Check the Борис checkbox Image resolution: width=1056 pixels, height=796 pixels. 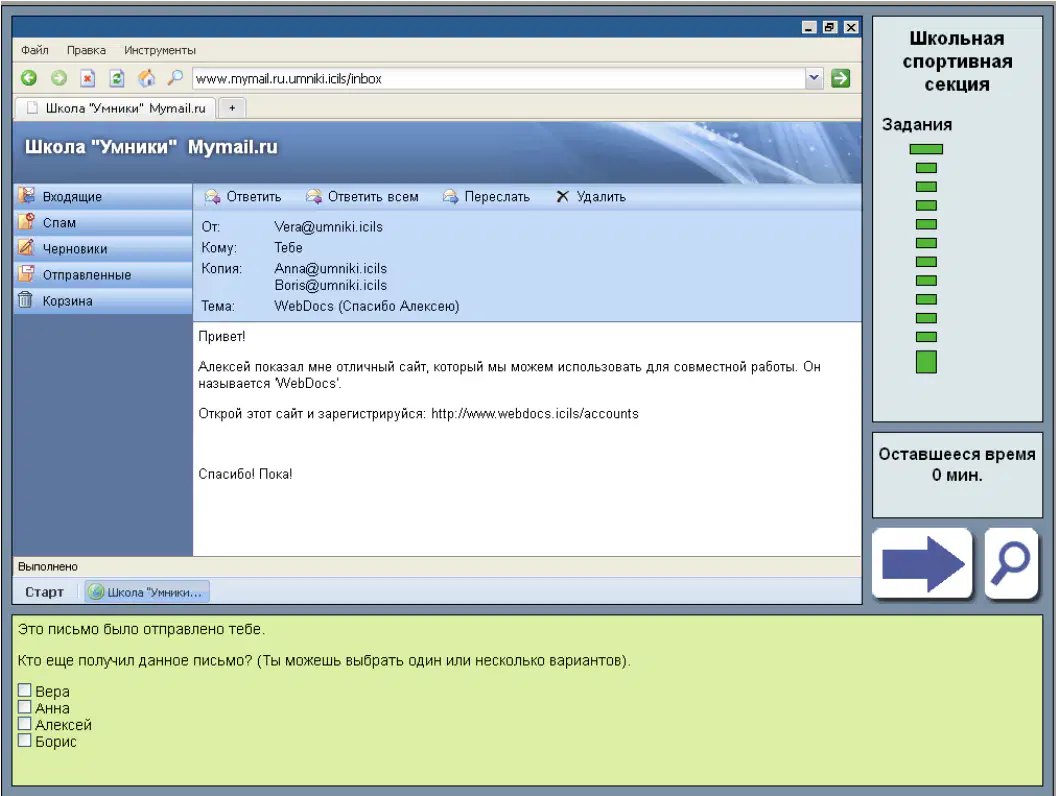click(24, 741)
